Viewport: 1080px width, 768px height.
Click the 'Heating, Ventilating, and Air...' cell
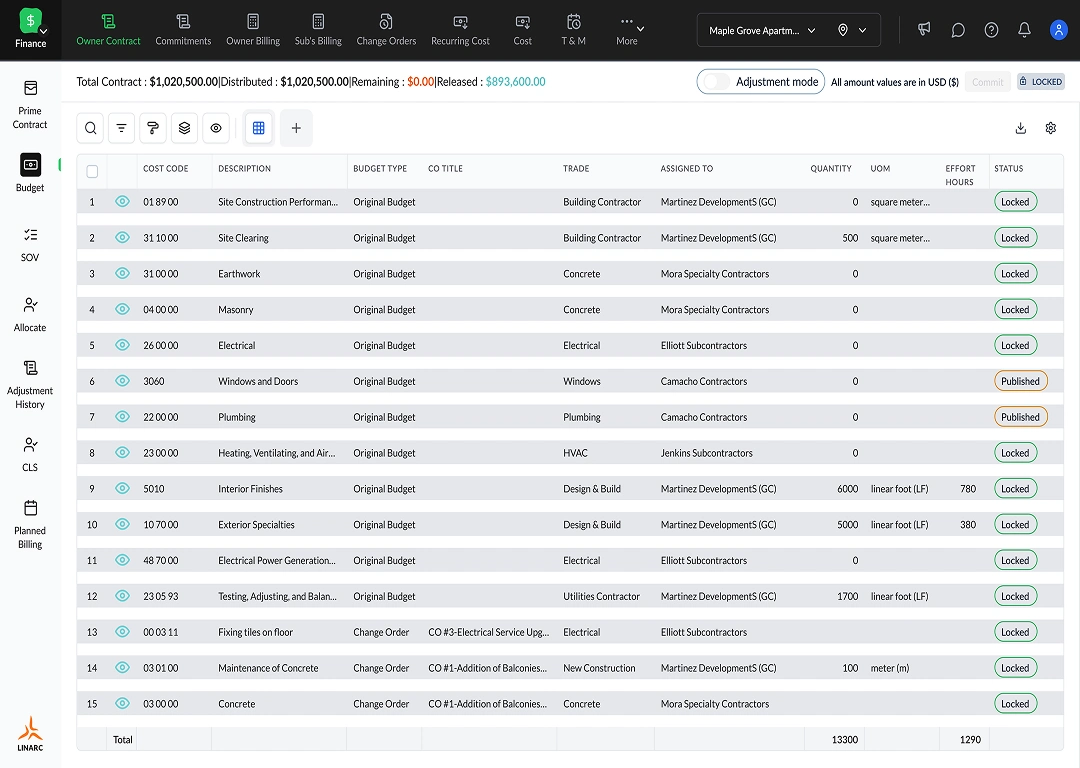pyautogui.click(x=276, y=453)
